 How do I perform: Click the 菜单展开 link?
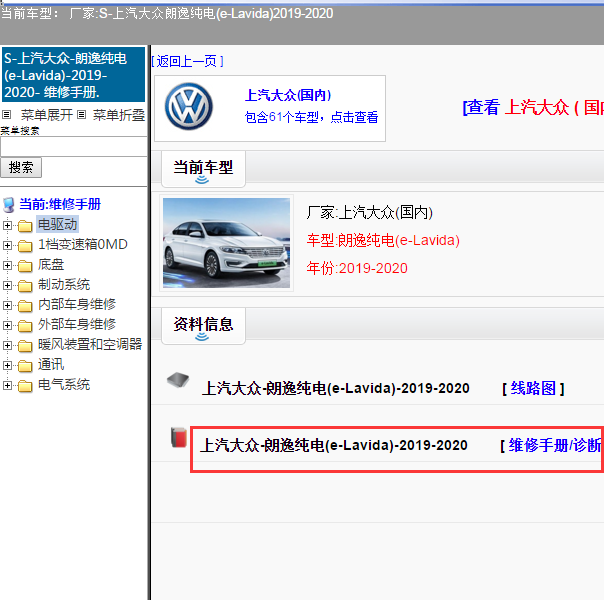click(x=47, y=115)
